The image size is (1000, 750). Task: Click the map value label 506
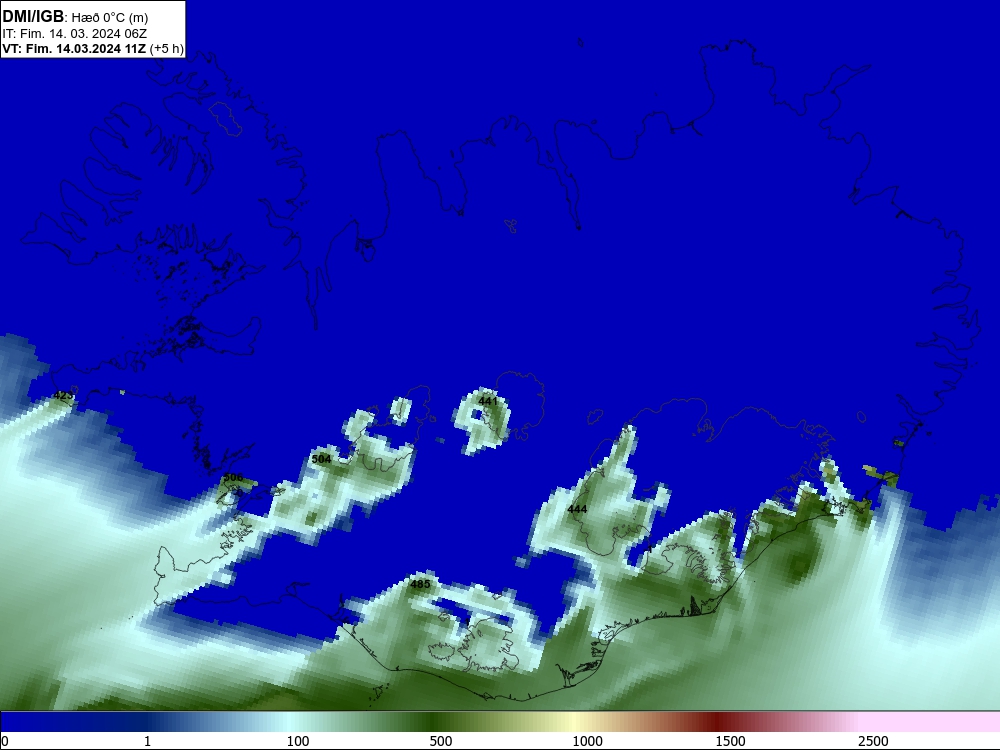coord(233,477)
